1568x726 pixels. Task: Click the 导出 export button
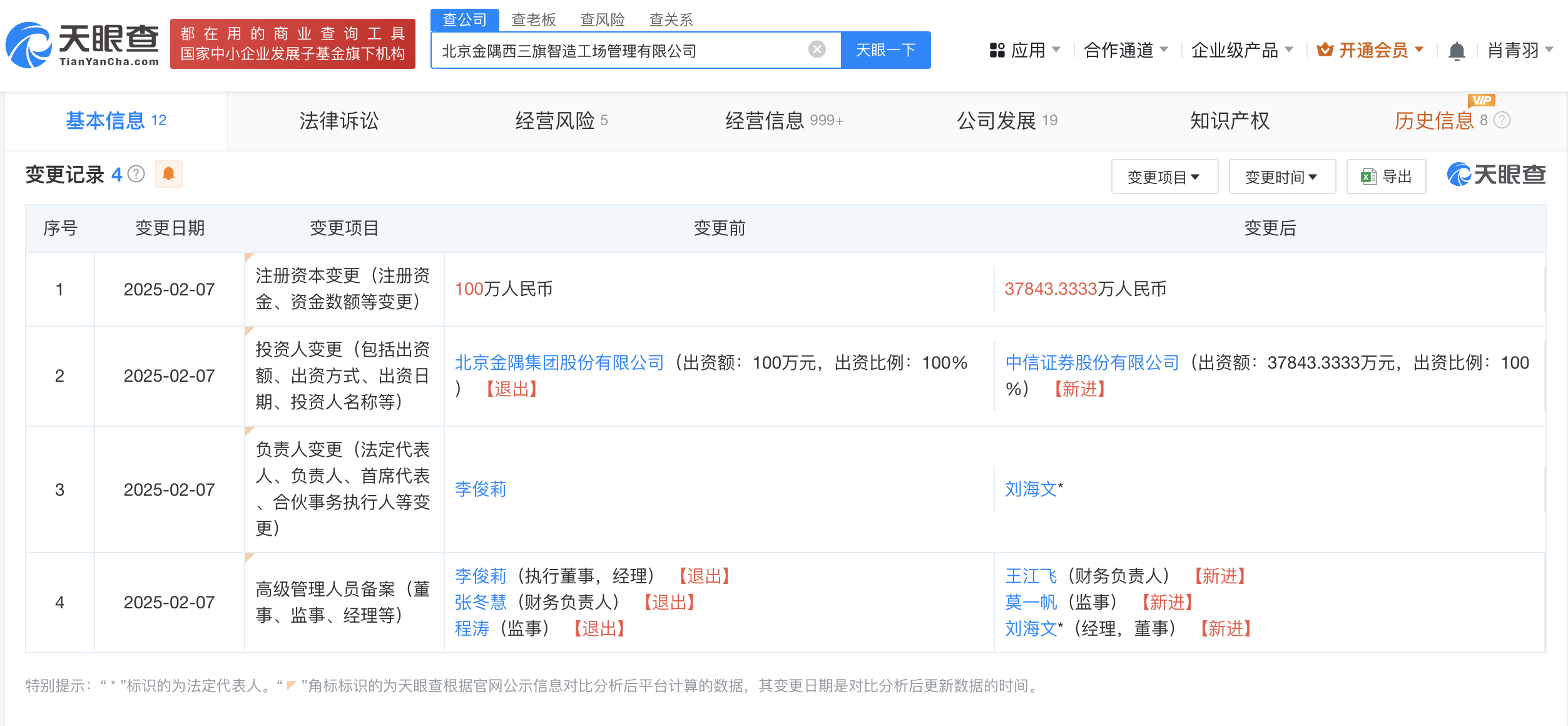pos(1386,176)
